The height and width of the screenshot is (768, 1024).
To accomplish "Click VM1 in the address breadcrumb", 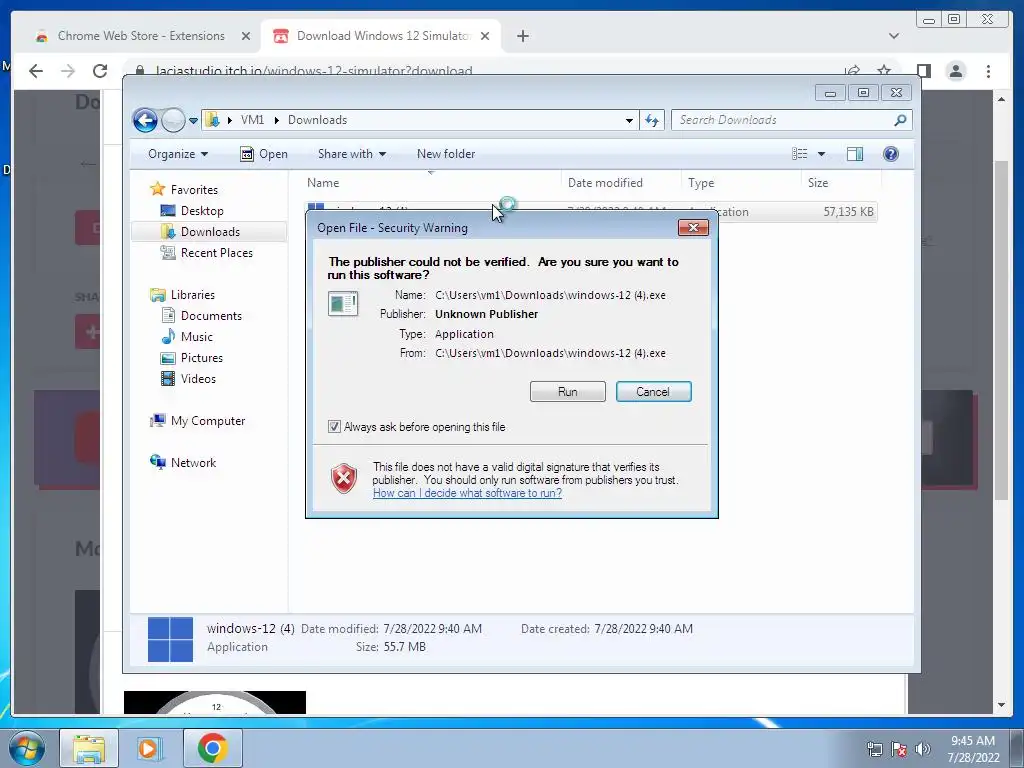I will point(252,120).
